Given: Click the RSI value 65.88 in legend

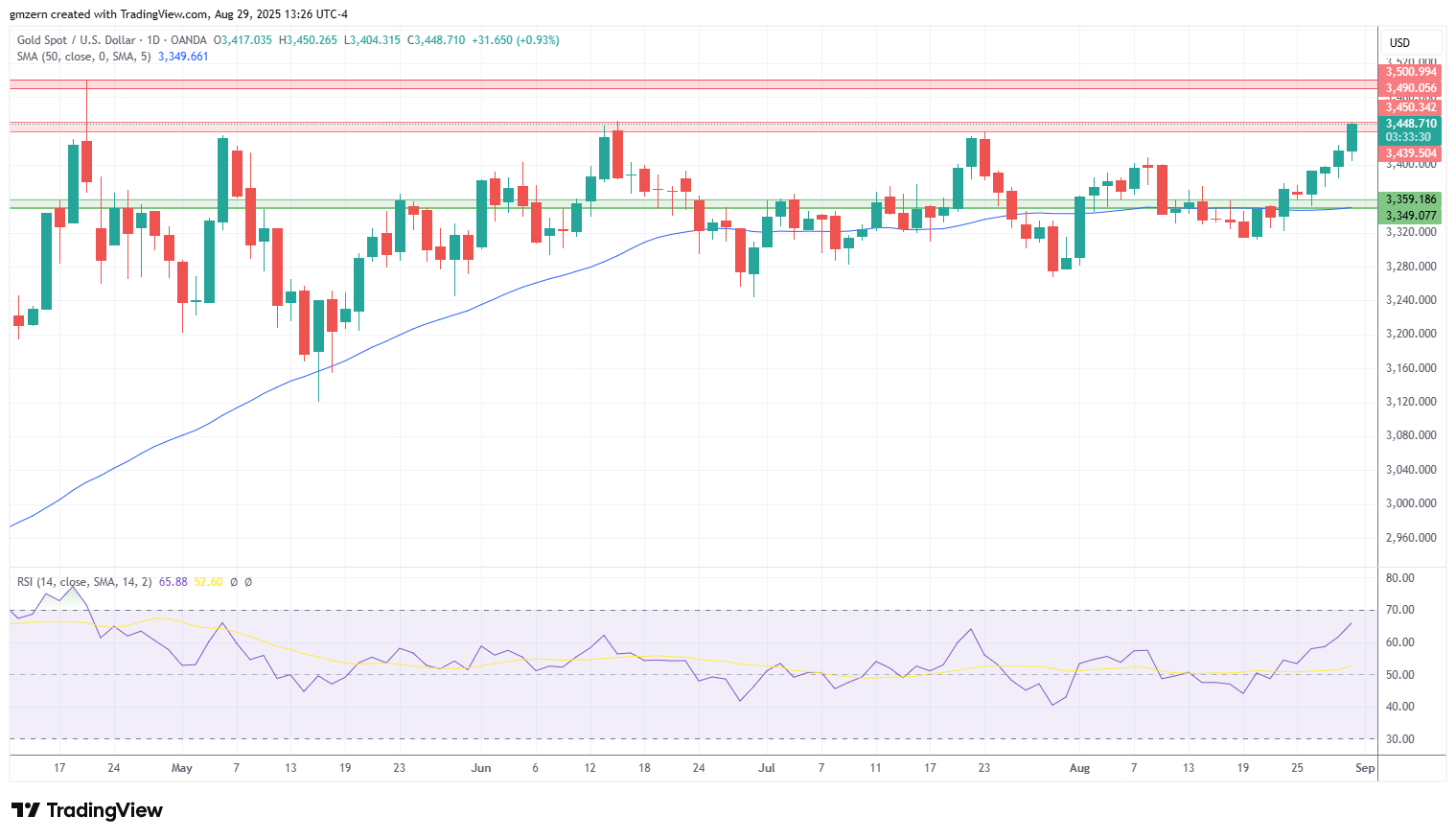Looking at the screenshot, I should [x=173, y=582].
